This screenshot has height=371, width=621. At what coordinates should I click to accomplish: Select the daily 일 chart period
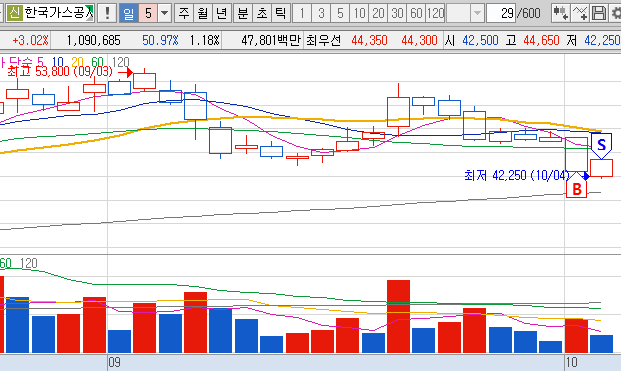[x=129, y=13]
